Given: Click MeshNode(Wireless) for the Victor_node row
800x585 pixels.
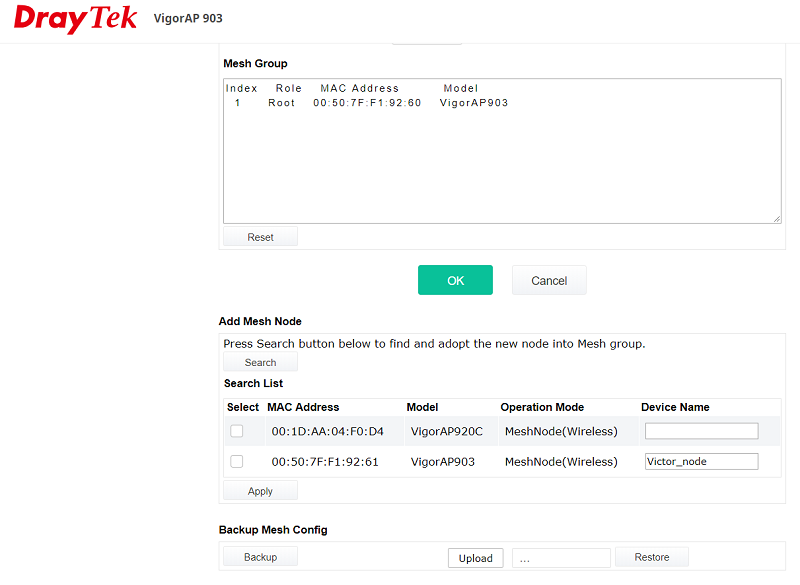Looking at the screenshot, I should point(561,462).
